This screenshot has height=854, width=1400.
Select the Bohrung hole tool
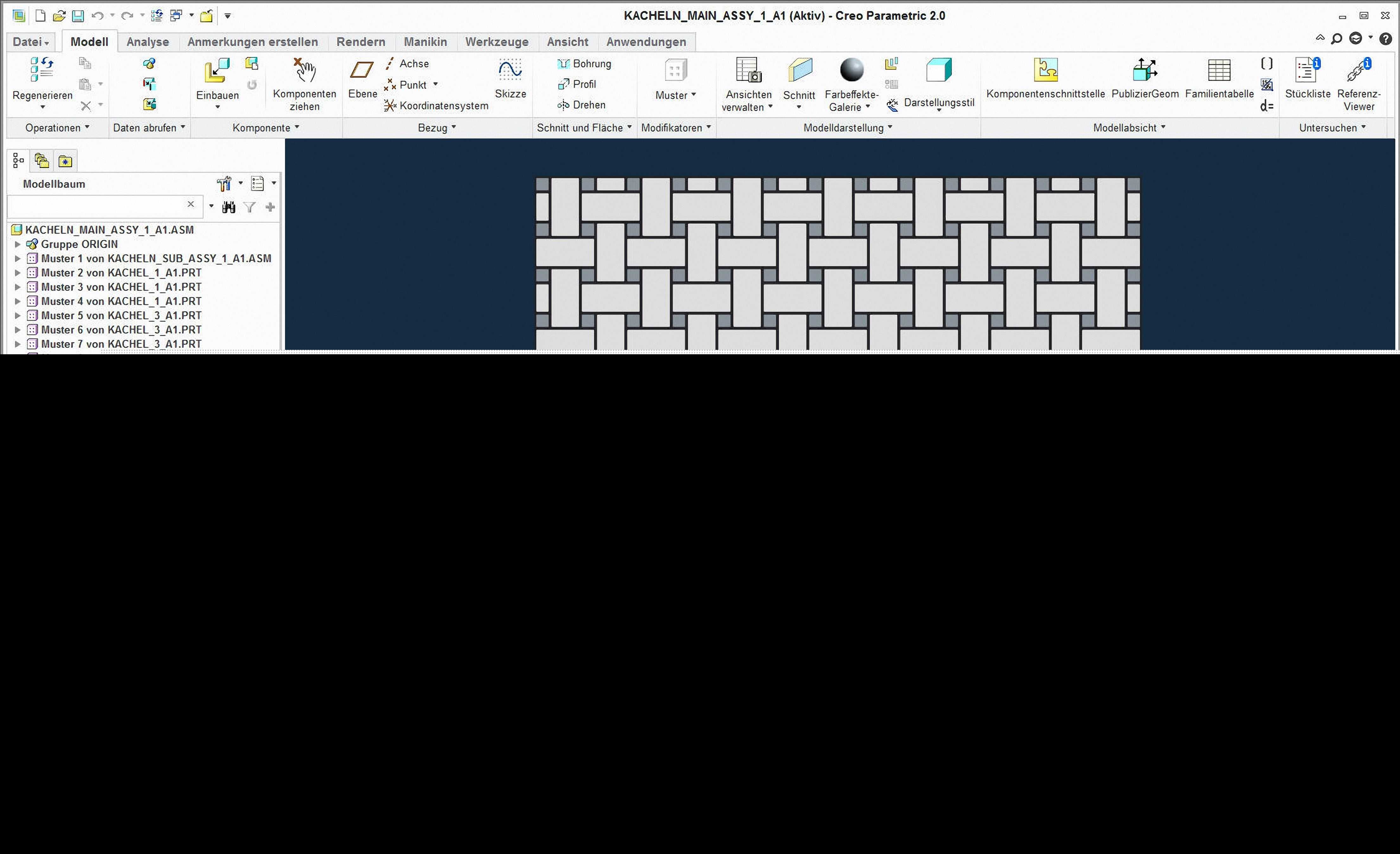click(584, 64)
